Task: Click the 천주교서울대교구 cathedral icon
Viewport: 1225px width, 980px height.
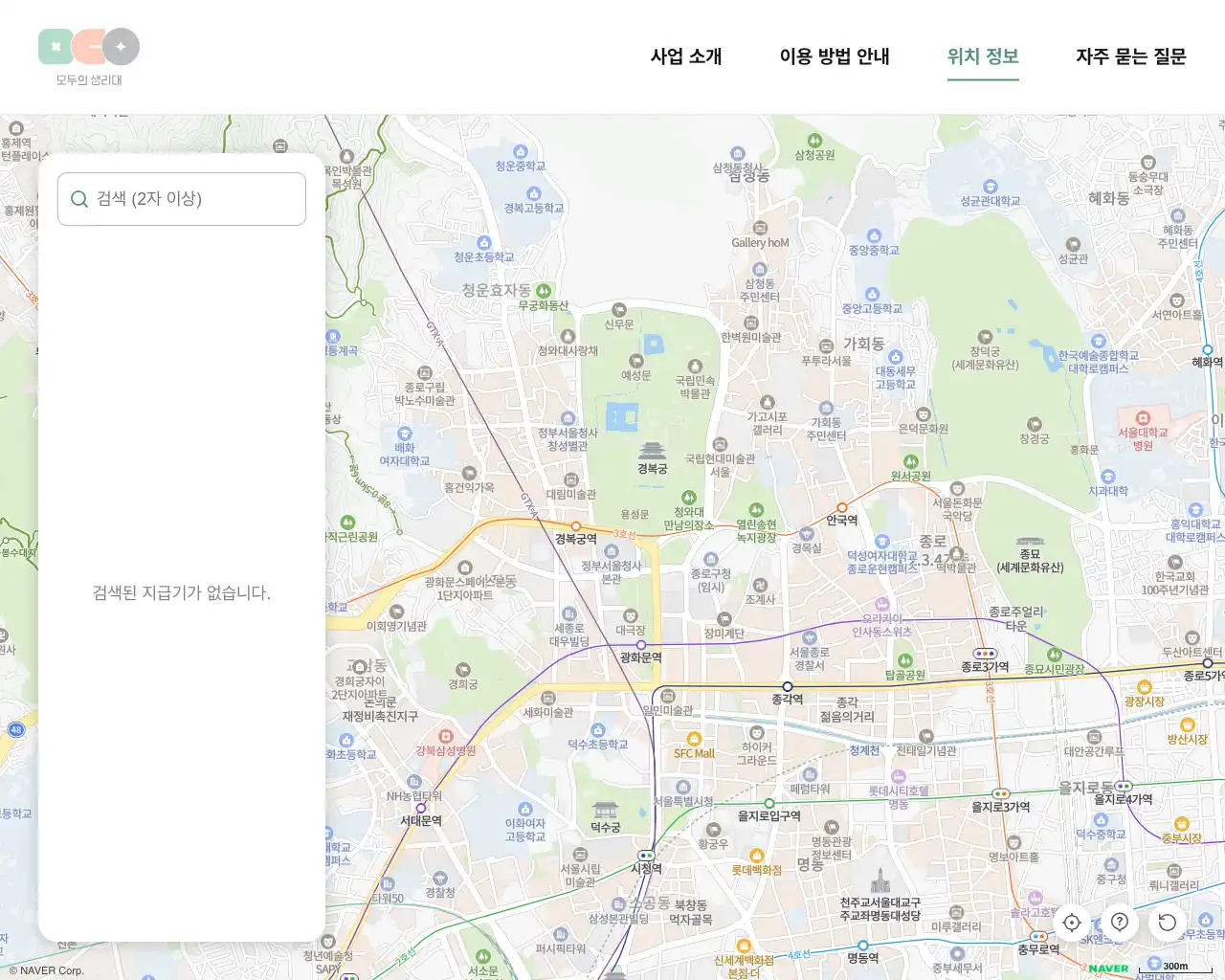Action: click(x=880, y=881)
